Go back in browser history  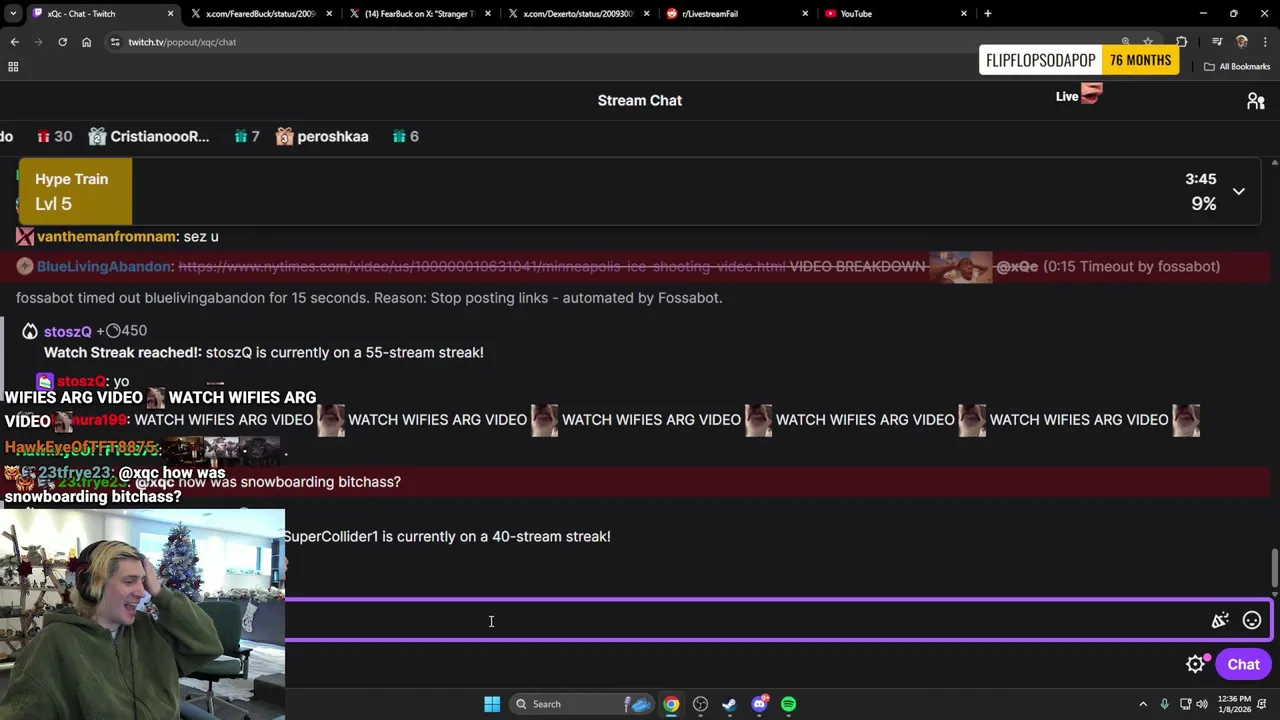click(x=14, y=42)
